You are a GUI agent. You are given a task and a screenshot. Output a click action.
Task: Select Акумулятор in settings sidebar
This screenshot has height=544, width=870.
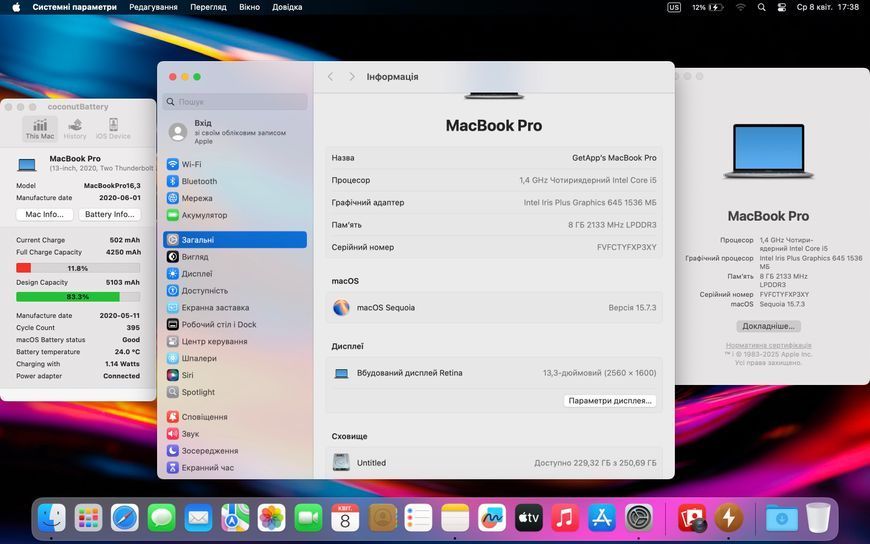point(235,215)
